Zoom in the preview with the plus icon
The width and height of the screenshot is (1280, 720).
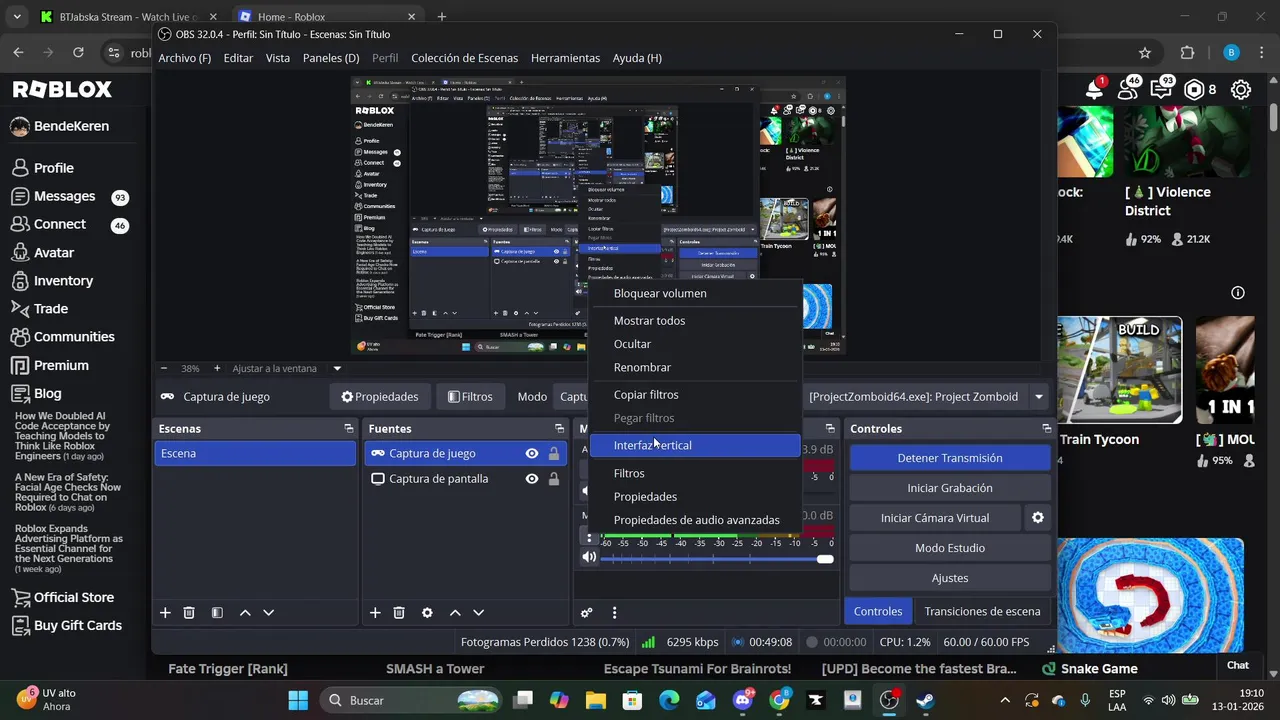point(217,368)
